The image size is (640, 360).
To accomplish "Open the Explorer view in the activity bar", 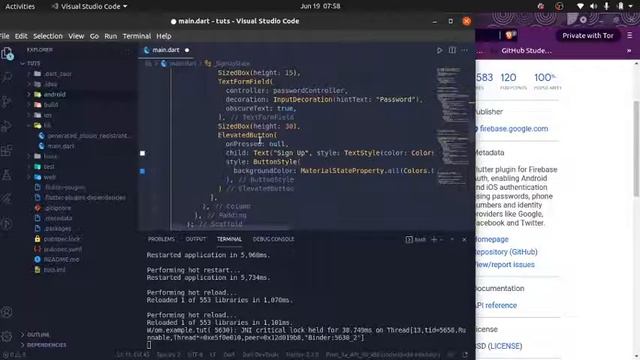I will [x=7, y=53].
